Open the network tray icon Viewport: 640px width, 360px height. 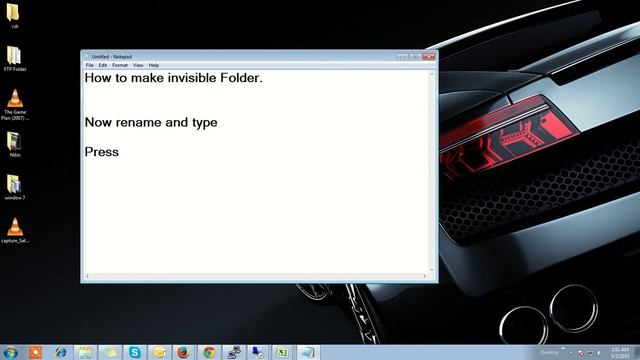(x=590, y=353)
